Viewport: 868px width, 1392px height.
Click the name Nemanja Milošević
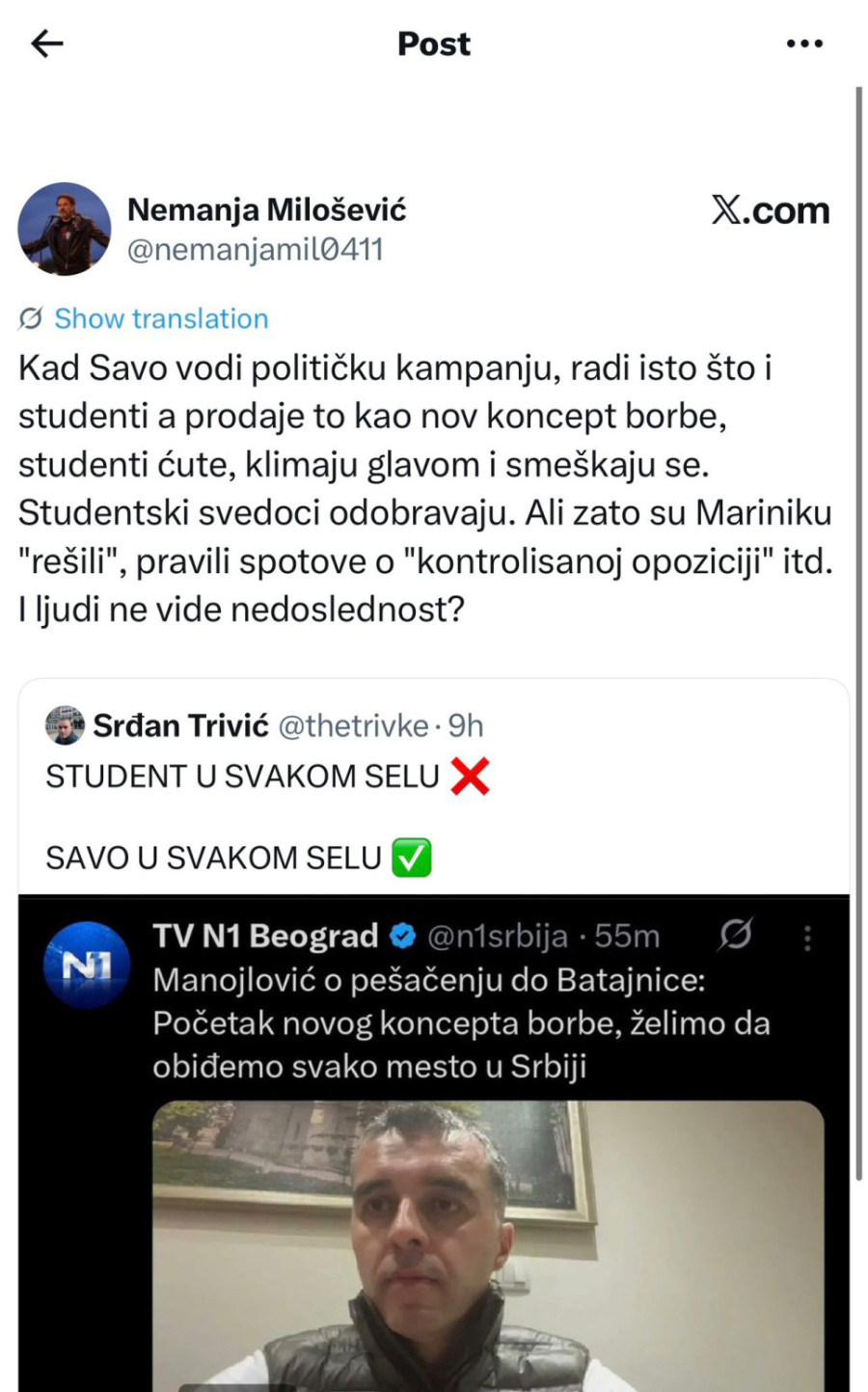click(269, 210)
